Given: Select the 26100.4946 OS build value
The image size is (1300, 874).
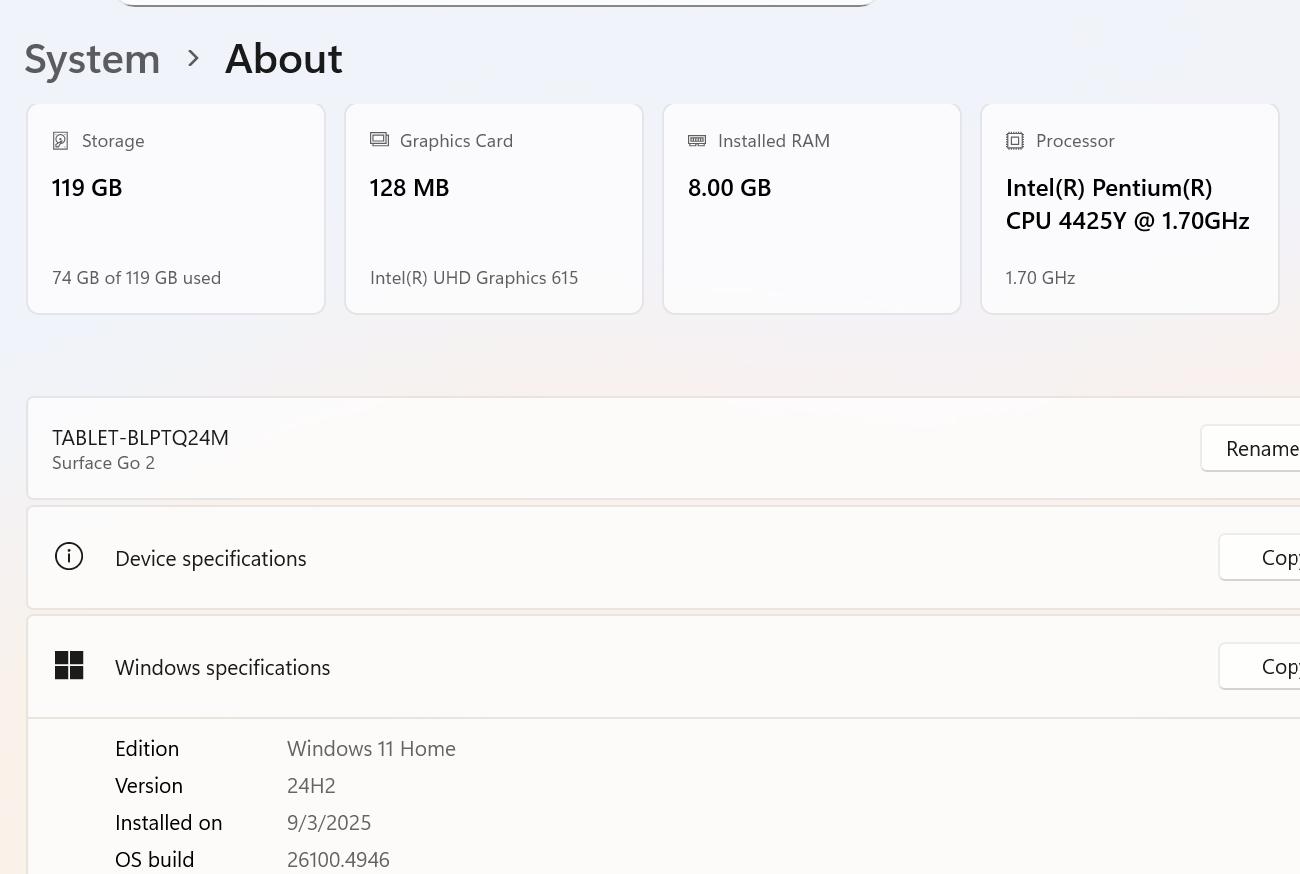Looking at the screenshot, I should coord(338,860).
